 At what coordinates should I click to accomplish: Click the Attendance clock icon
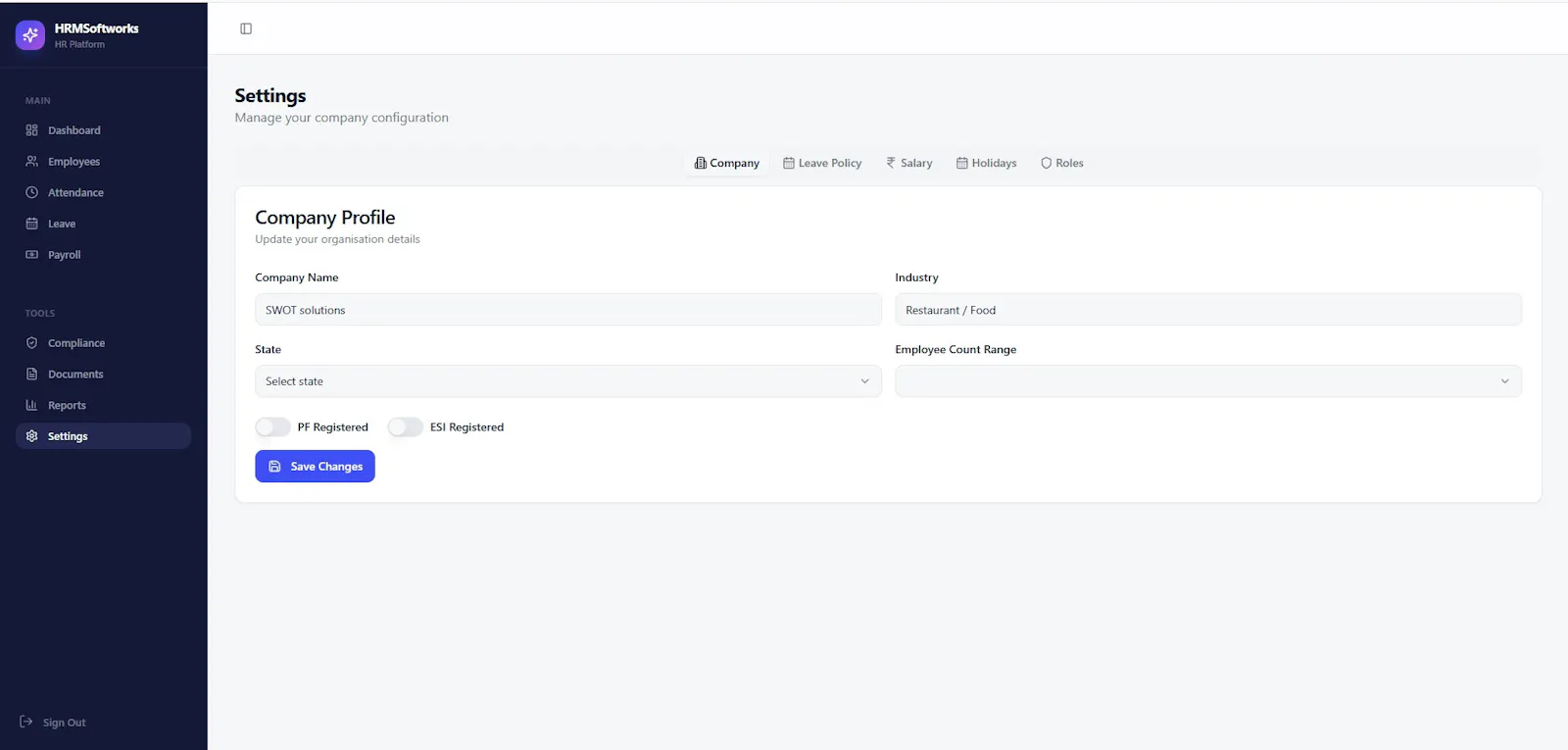(x=31, y=192)
